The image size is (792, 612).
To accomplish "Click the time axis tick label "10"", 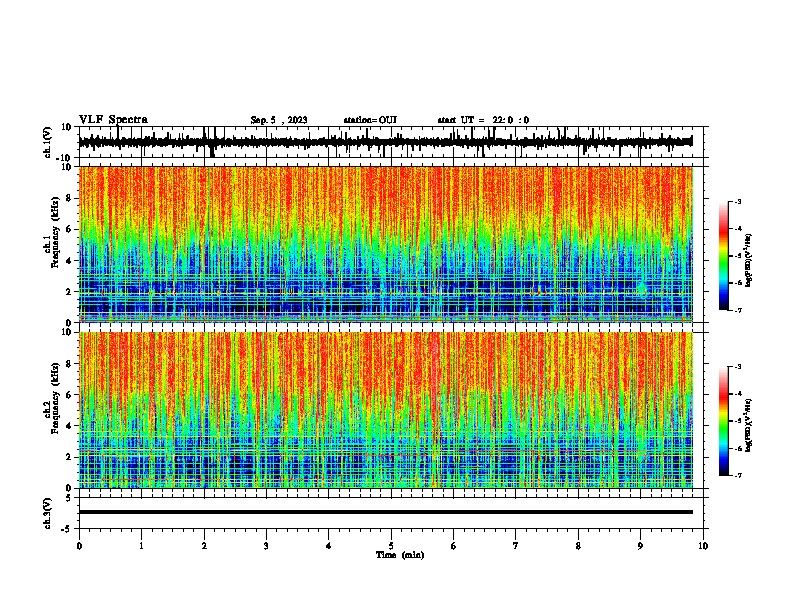I will point(703,546).
